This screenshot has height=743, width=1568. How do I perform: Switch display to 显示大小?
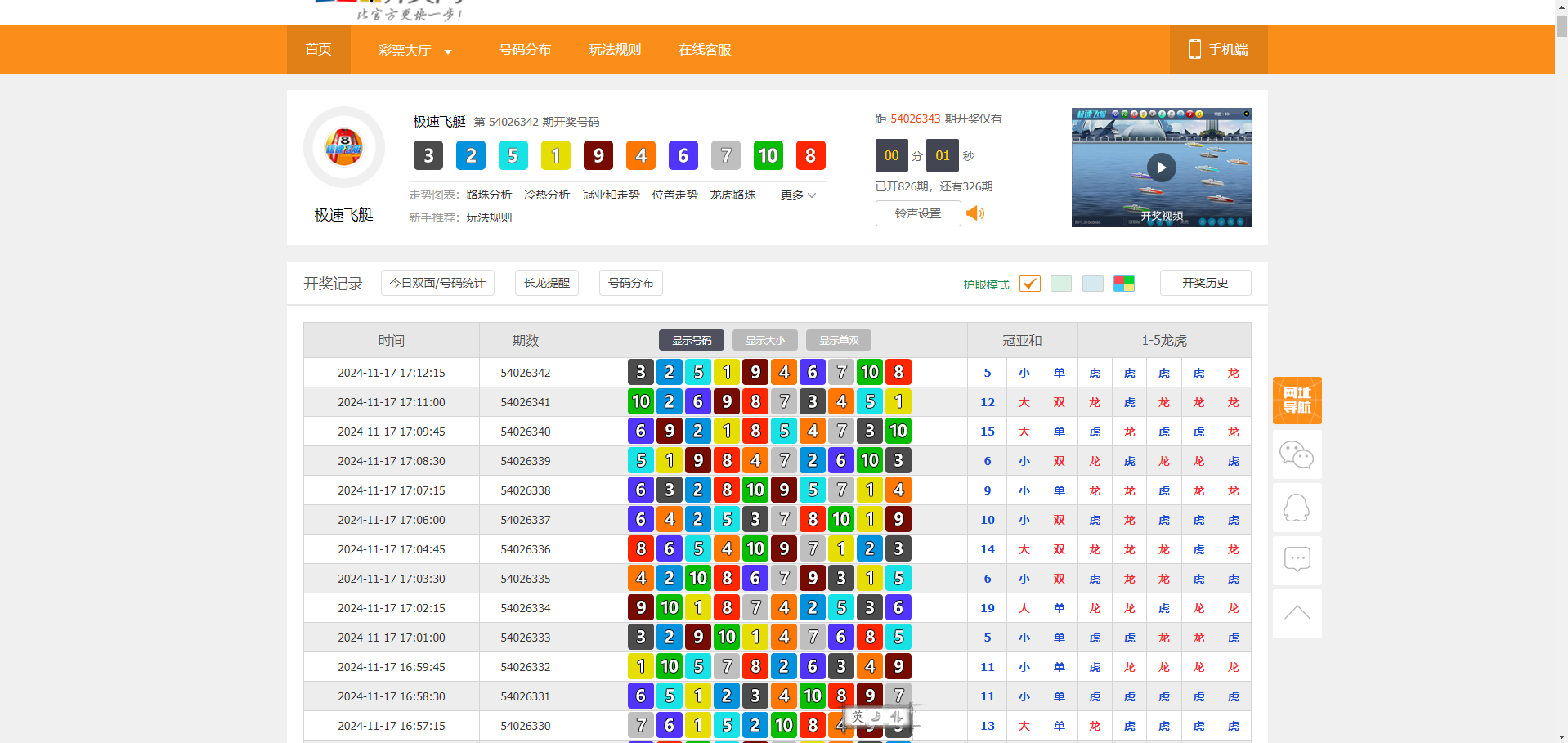pyautogui.click(x=764, y=340)
